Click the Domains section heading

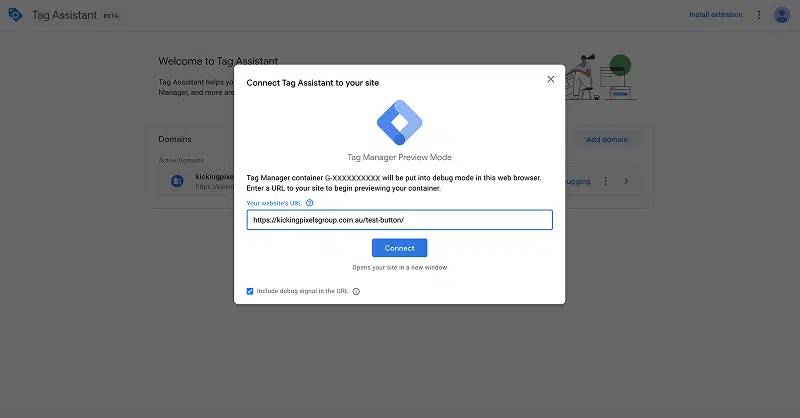(175, 139)
